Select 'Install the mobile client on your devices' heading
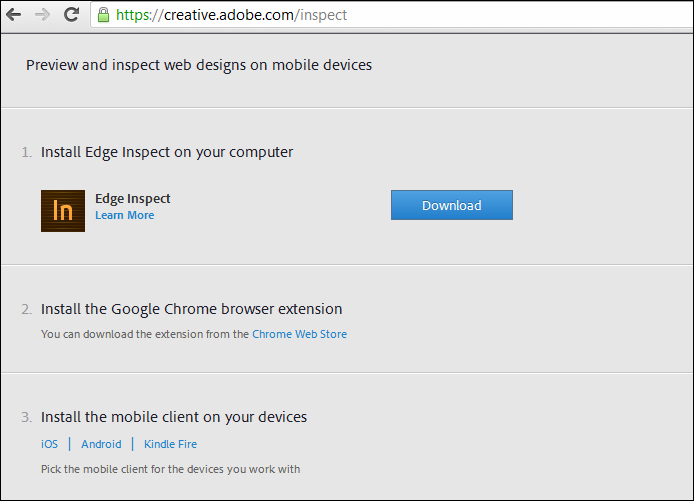Image resolution: width=694 pixels, height=501 pixels. (174, 417)
